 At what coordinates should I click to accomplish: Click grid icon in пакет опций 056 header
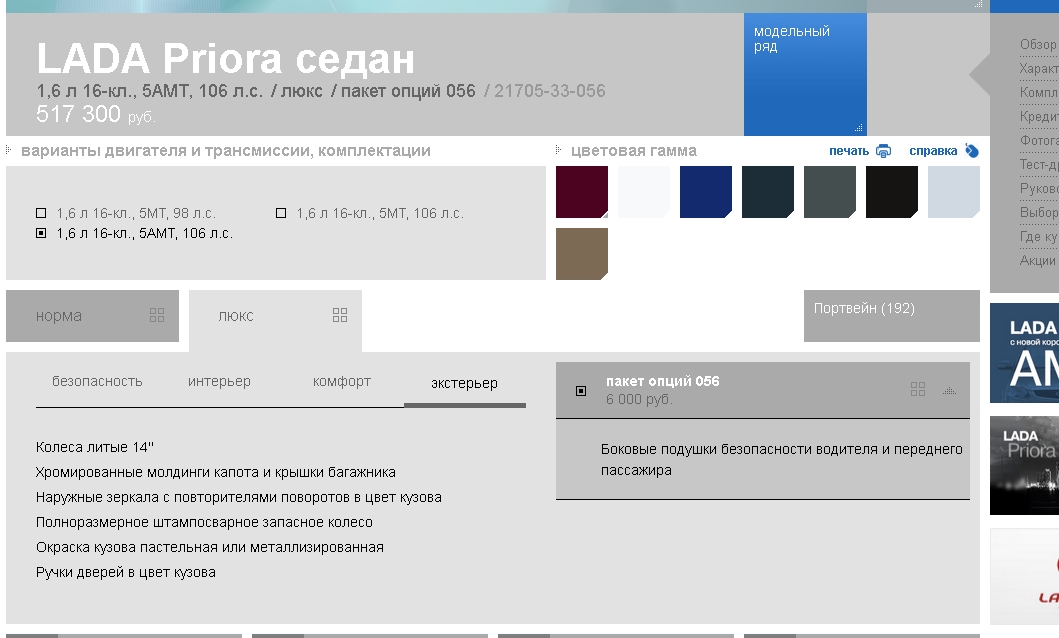coord(918,389)
